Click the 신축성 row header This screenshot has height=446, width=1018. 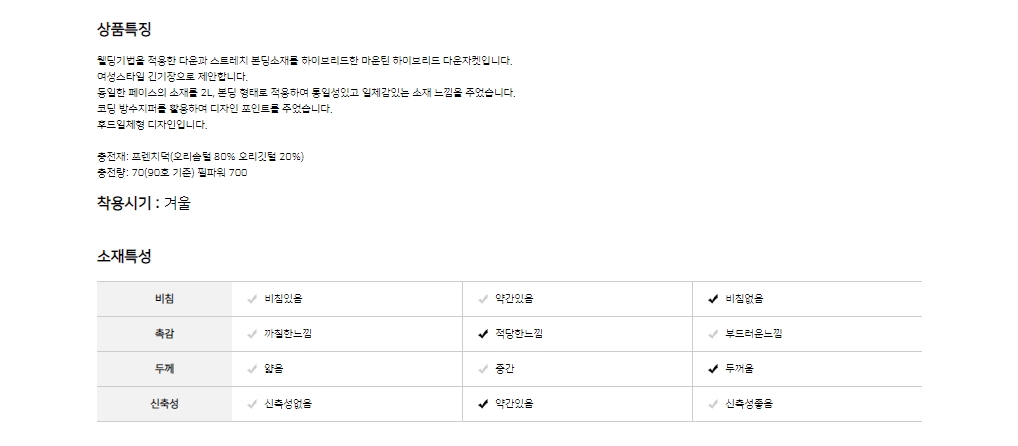click(164, 404)
